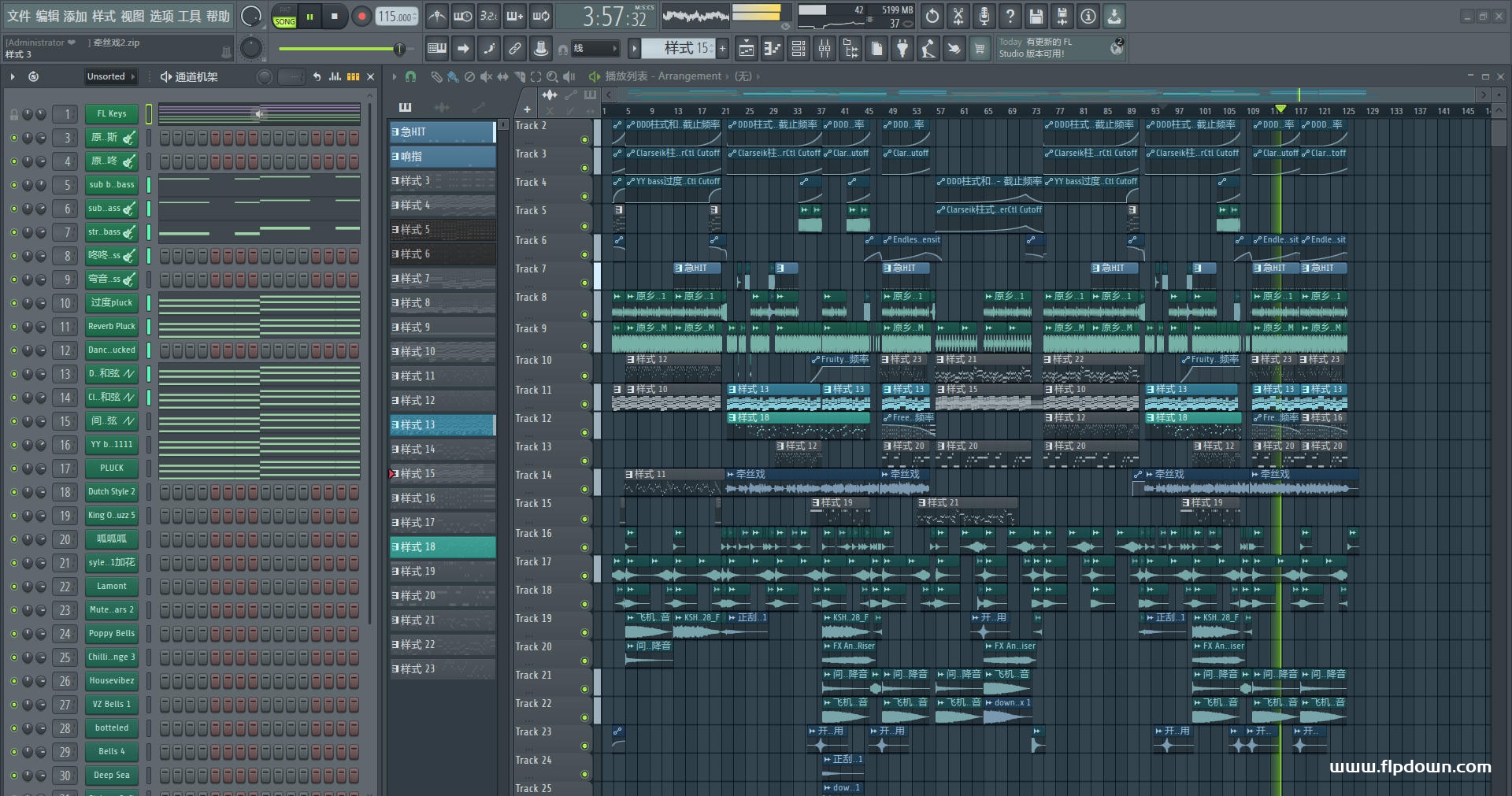Open the 文件 menu
This screenshot has height=796, width=1512.
pyautogui.click(x=19, y=16)
